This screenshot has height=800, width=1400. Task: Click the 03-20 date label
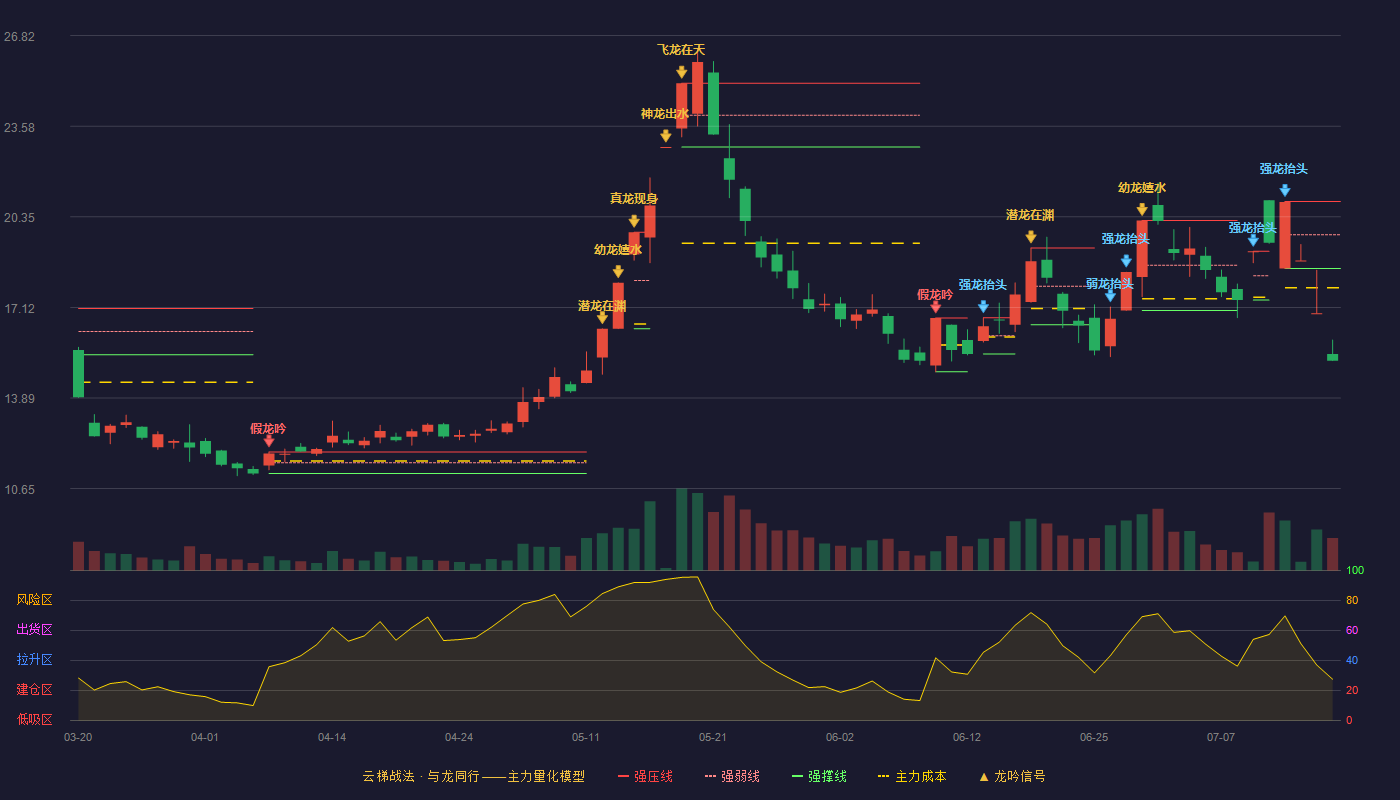tap(78, 737)
